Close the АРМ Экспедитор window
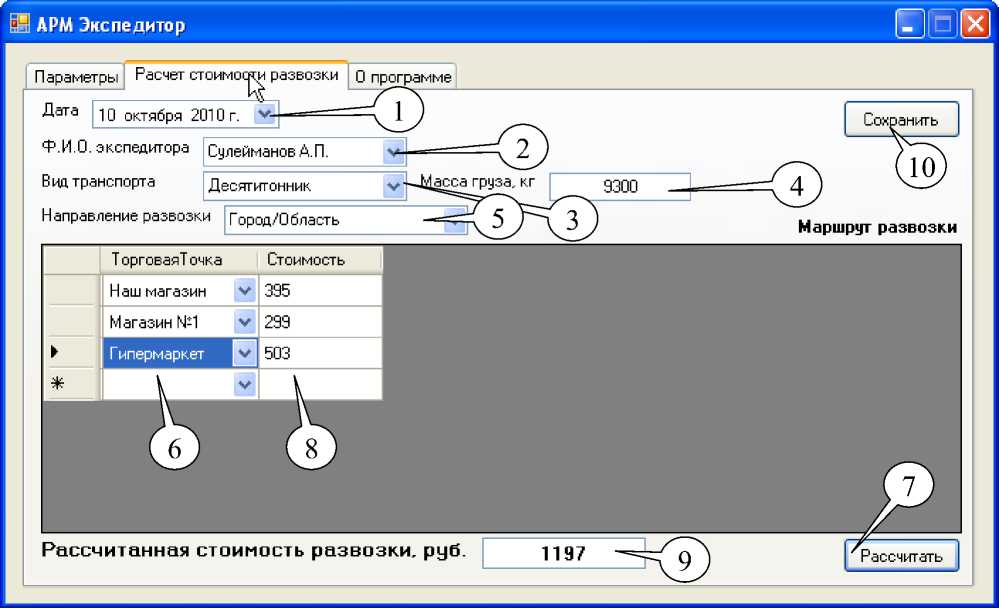The image size is (999, 608). pyautogui.click(x=975, y=24)
